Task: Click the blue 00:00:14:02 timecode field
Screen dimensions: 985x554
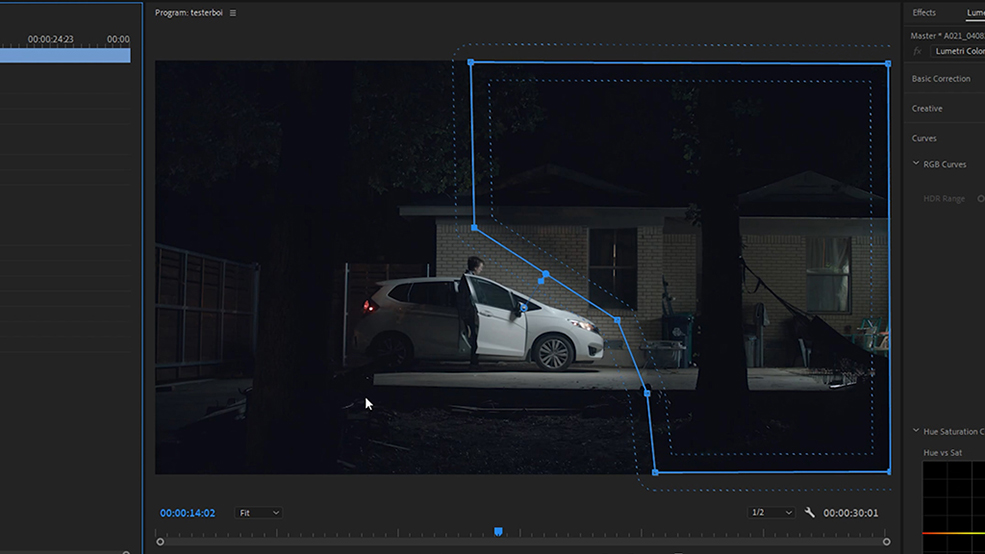Action: [187, 513]
